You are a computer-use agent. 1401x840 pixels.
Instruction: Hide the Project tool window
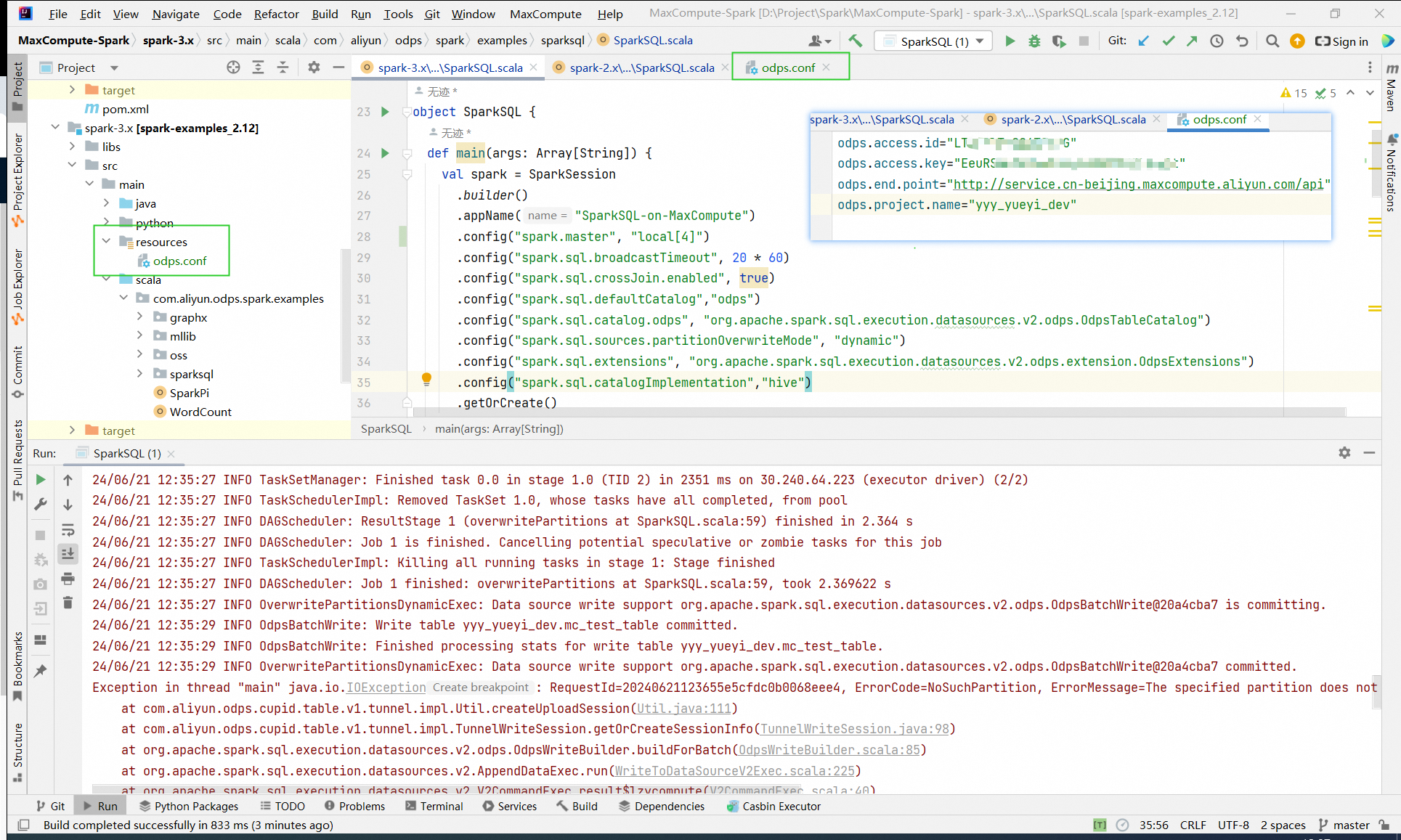pyautogui.click(x=338, y=68)
